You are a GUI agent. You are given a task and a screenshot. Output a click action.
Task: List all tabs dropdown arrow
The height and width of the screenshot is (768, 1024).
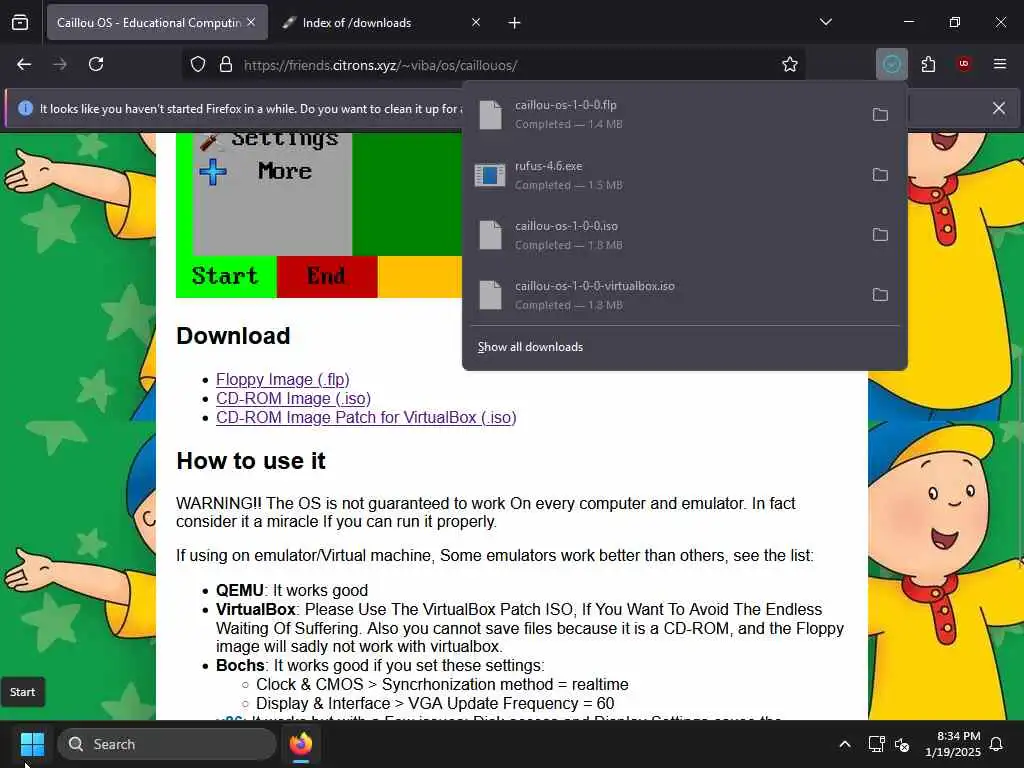click(x=825, y=22)
